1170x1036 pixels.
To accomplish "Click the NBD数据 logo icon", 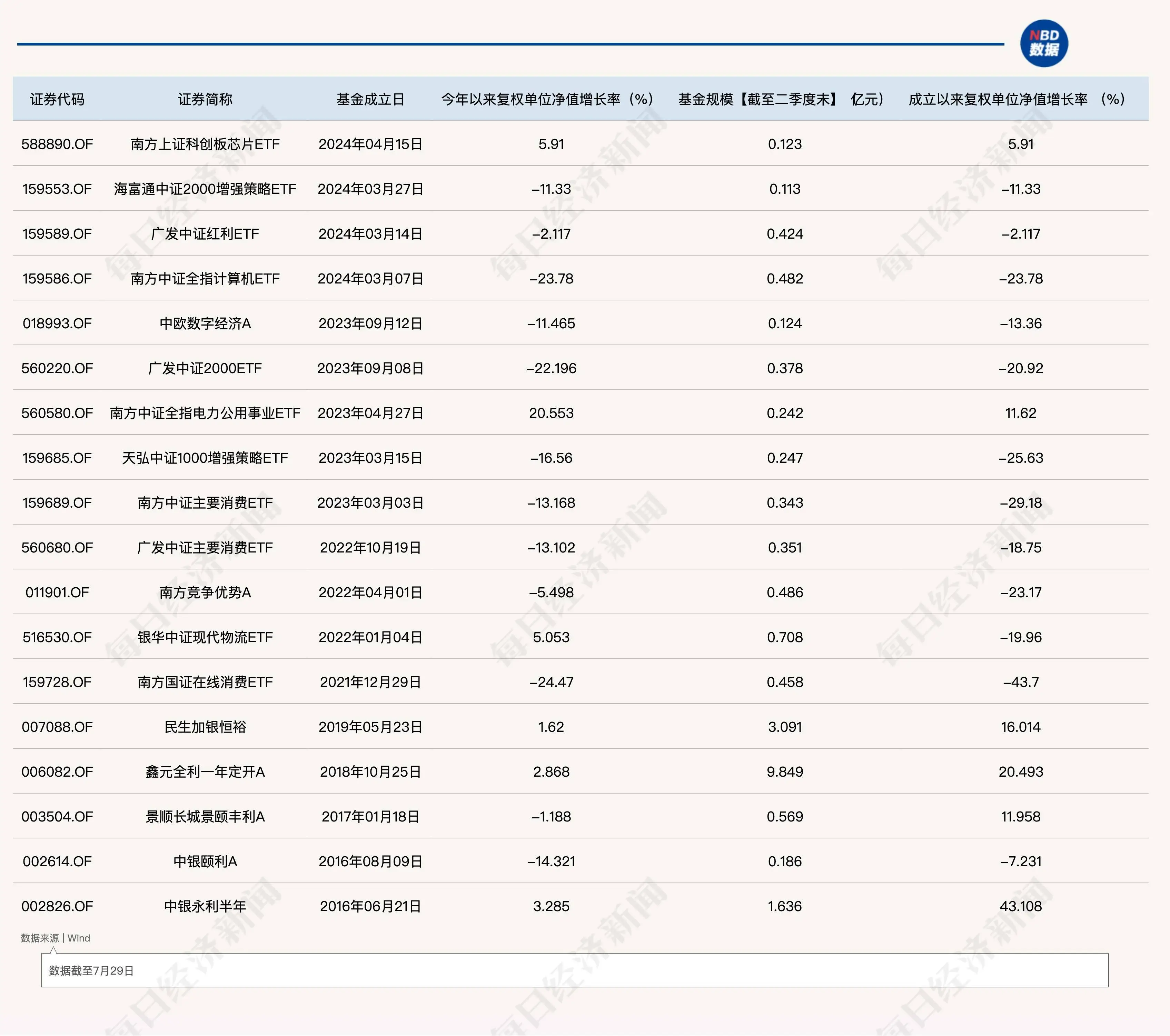I will 1043,43.
